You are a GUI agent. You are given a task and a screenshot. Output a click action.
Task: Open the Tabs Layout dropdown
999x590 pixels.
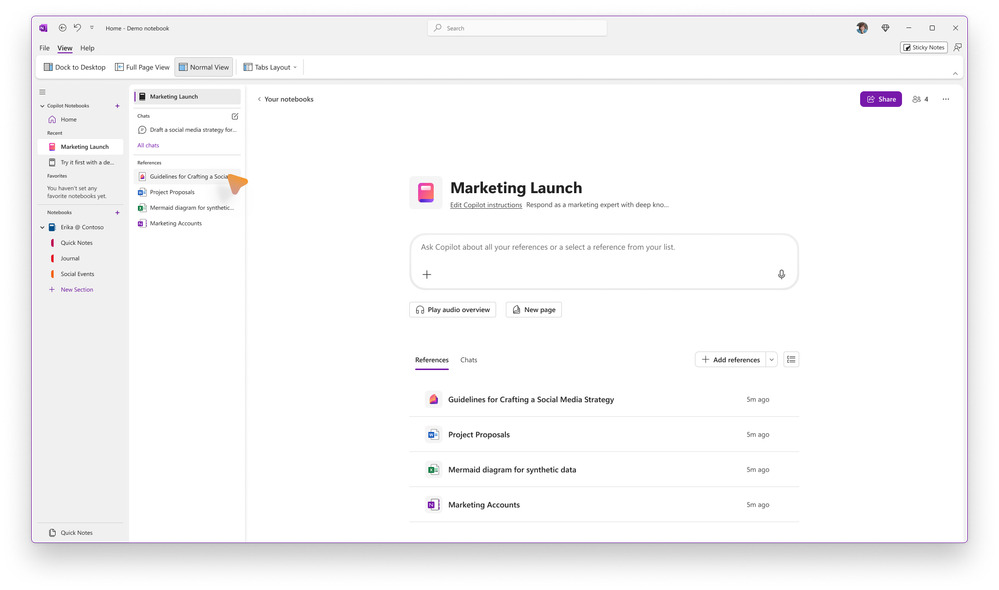(270, 67)
